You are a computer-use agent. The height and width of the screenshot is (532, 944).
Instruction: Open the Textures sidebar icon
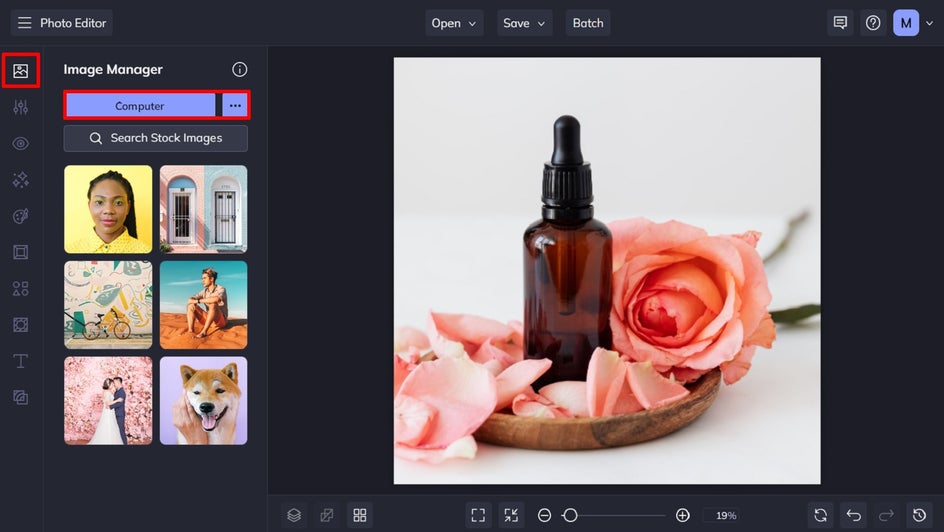click(20, 397)
